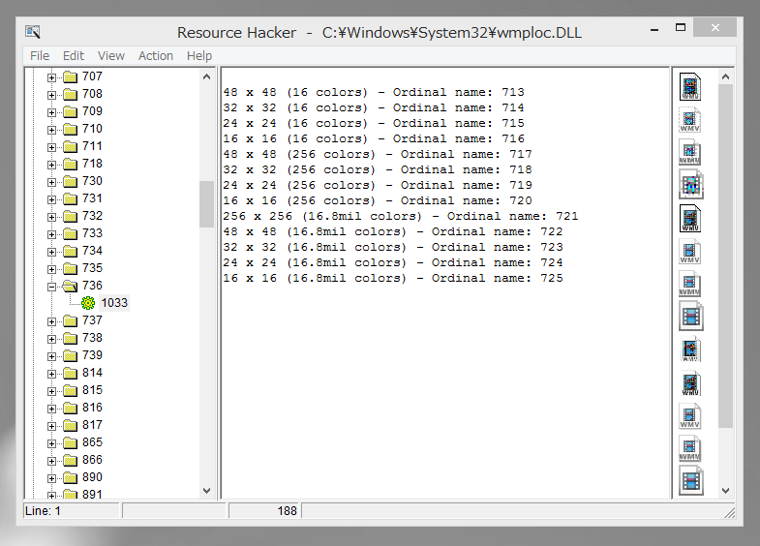Expand the 866 folder node
The width and height of the screenshot is (760, 546).
(x=51, y=461)
